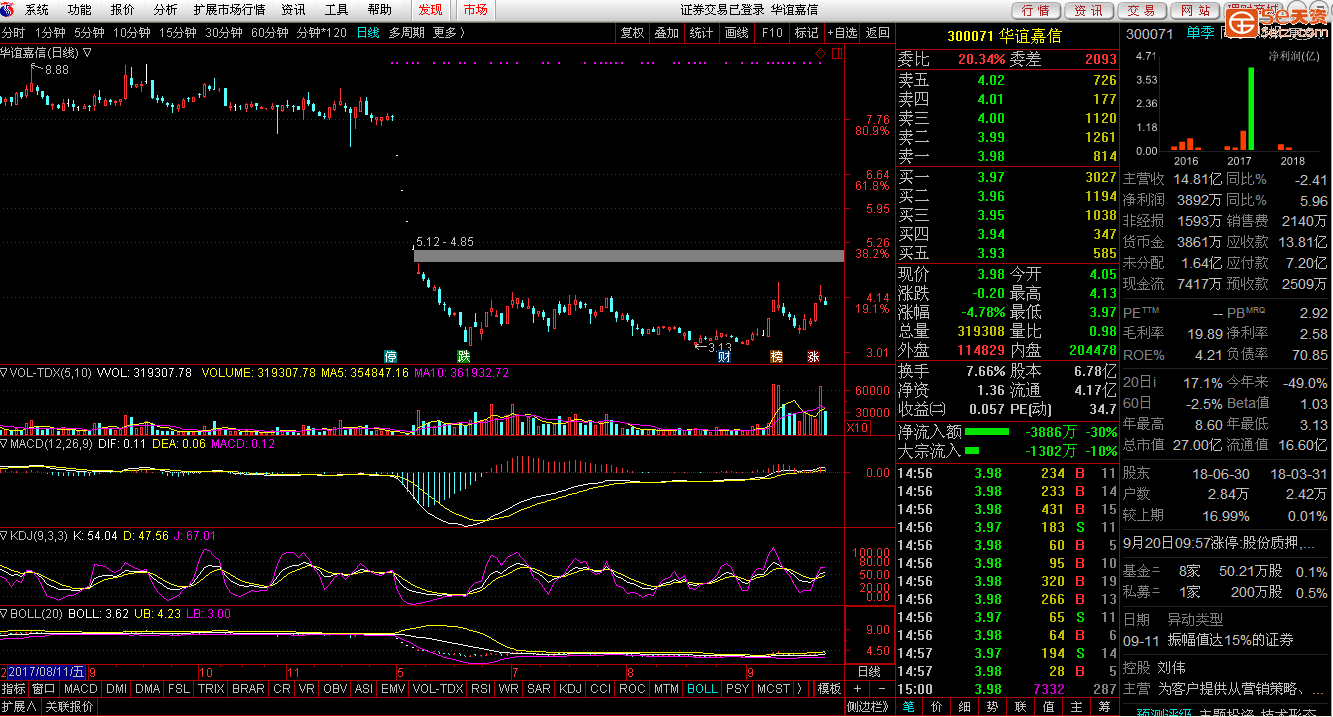1333x717 pixels.
Task: Switch to the 分时 chart period
Action: click(x=13, y=32)
